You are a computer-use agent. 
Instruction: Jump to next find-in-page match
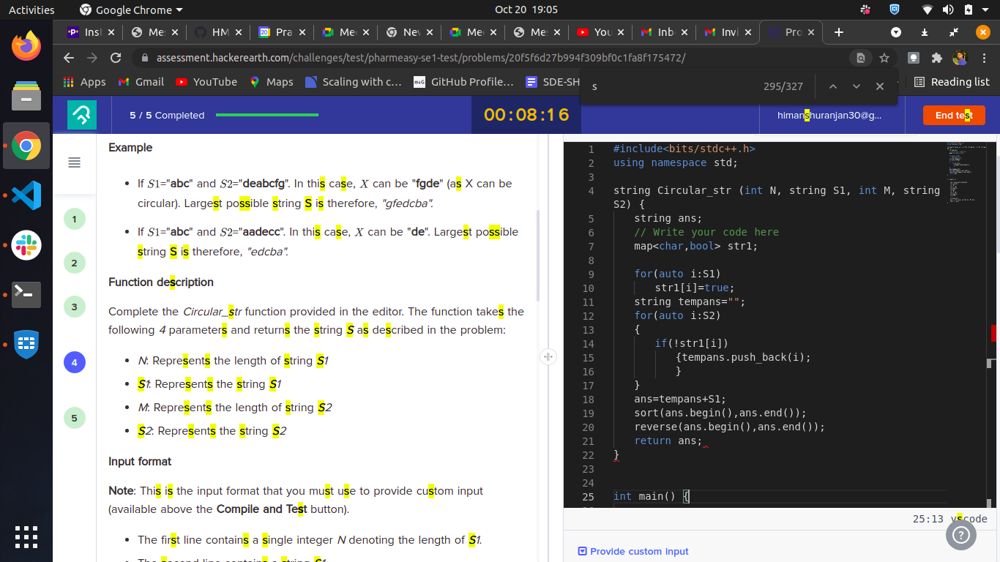[x=857, y=86]
